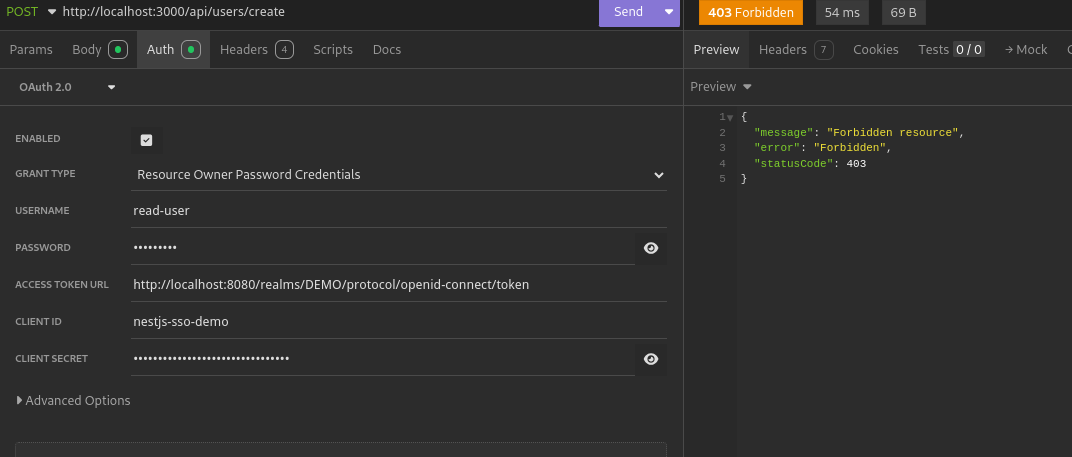Switch to the Body tab
The image size is (1072, 457).
pos(100,49)
